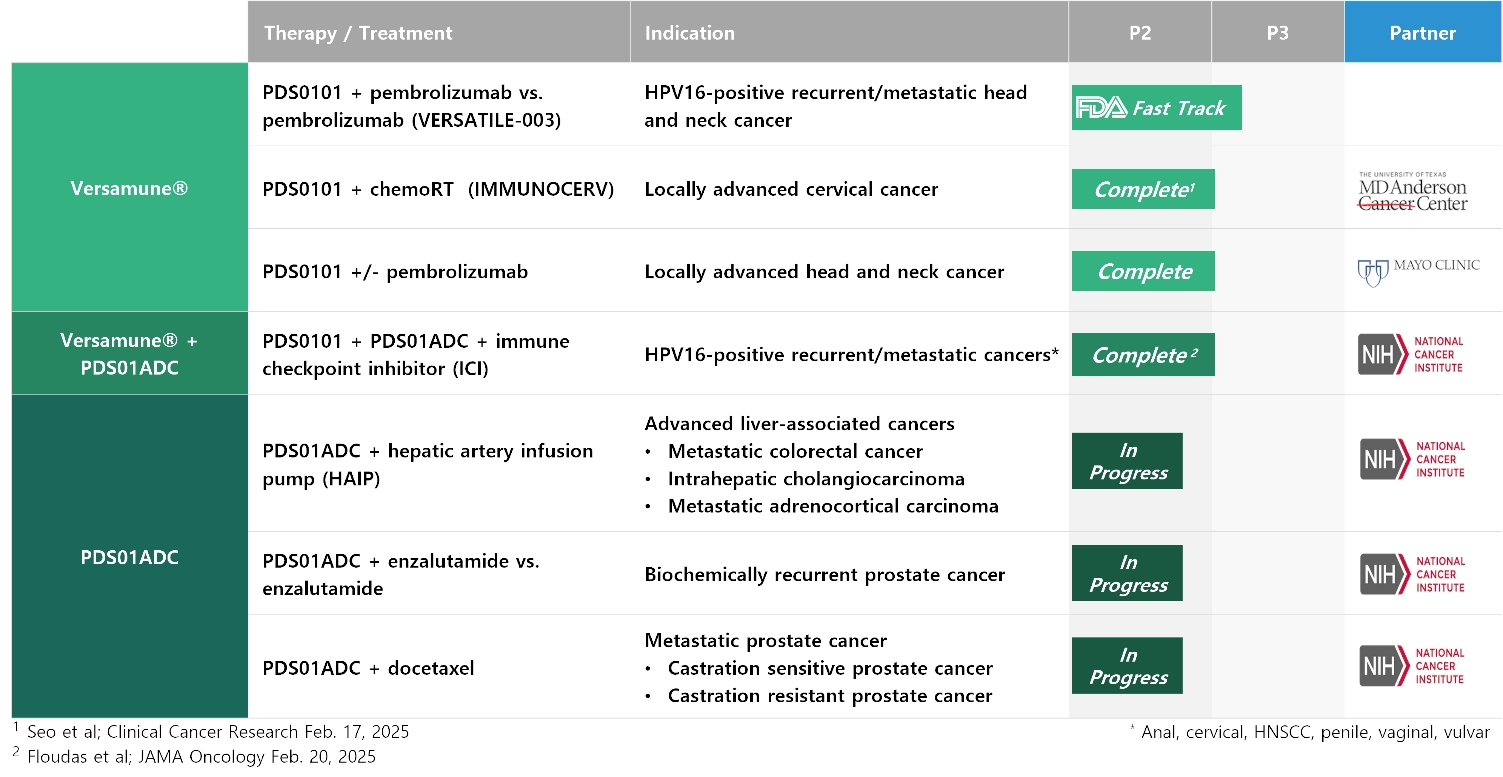The height and width of the screenshot is (777, 1503).
Task: Click the MD Anderson Cancer Center logo
Action: (1412, 191)
